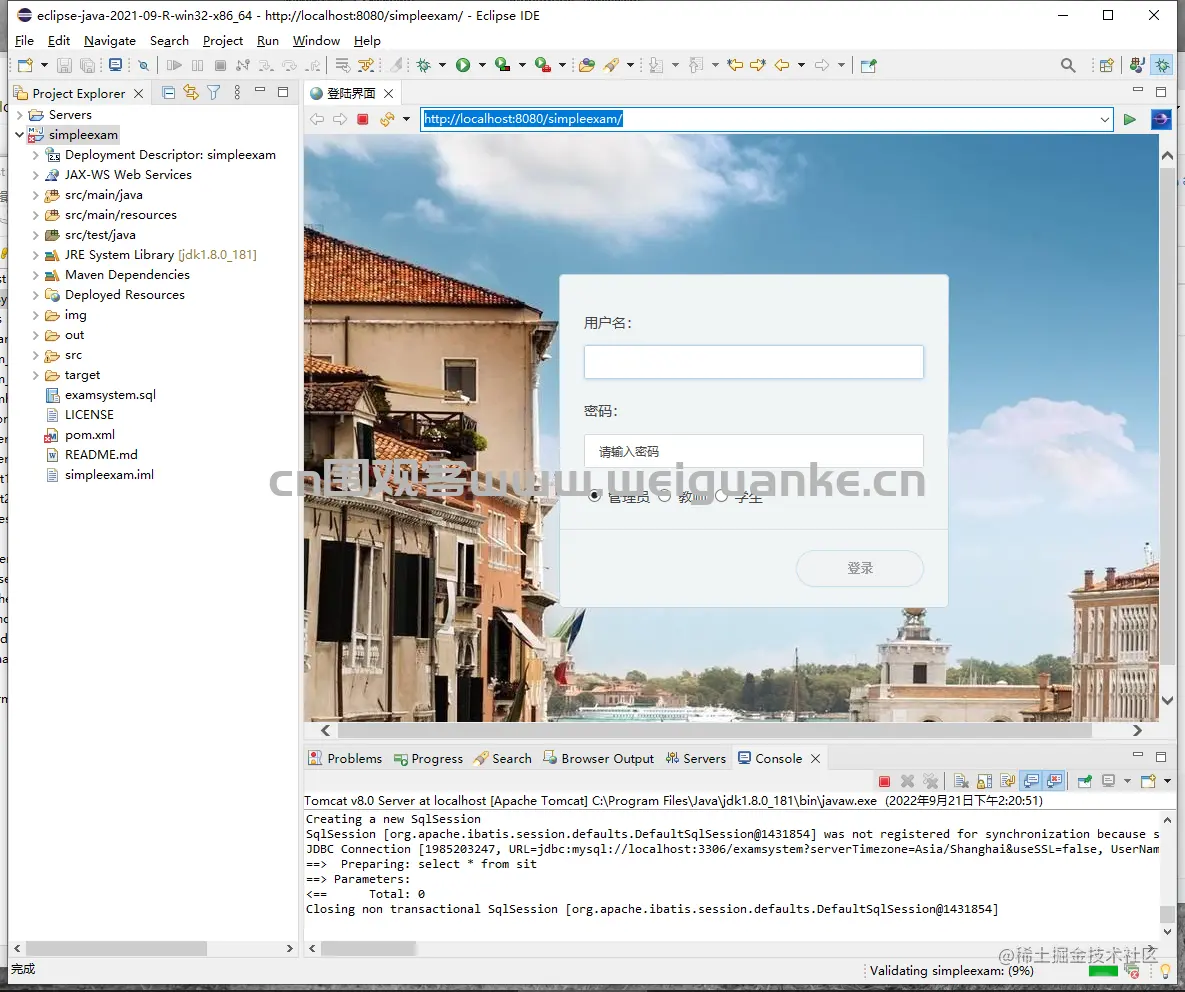1185x992 pixels.
Task: Toggle Word Wrap in Console toolbar
Action: [x=1007, y=781]
